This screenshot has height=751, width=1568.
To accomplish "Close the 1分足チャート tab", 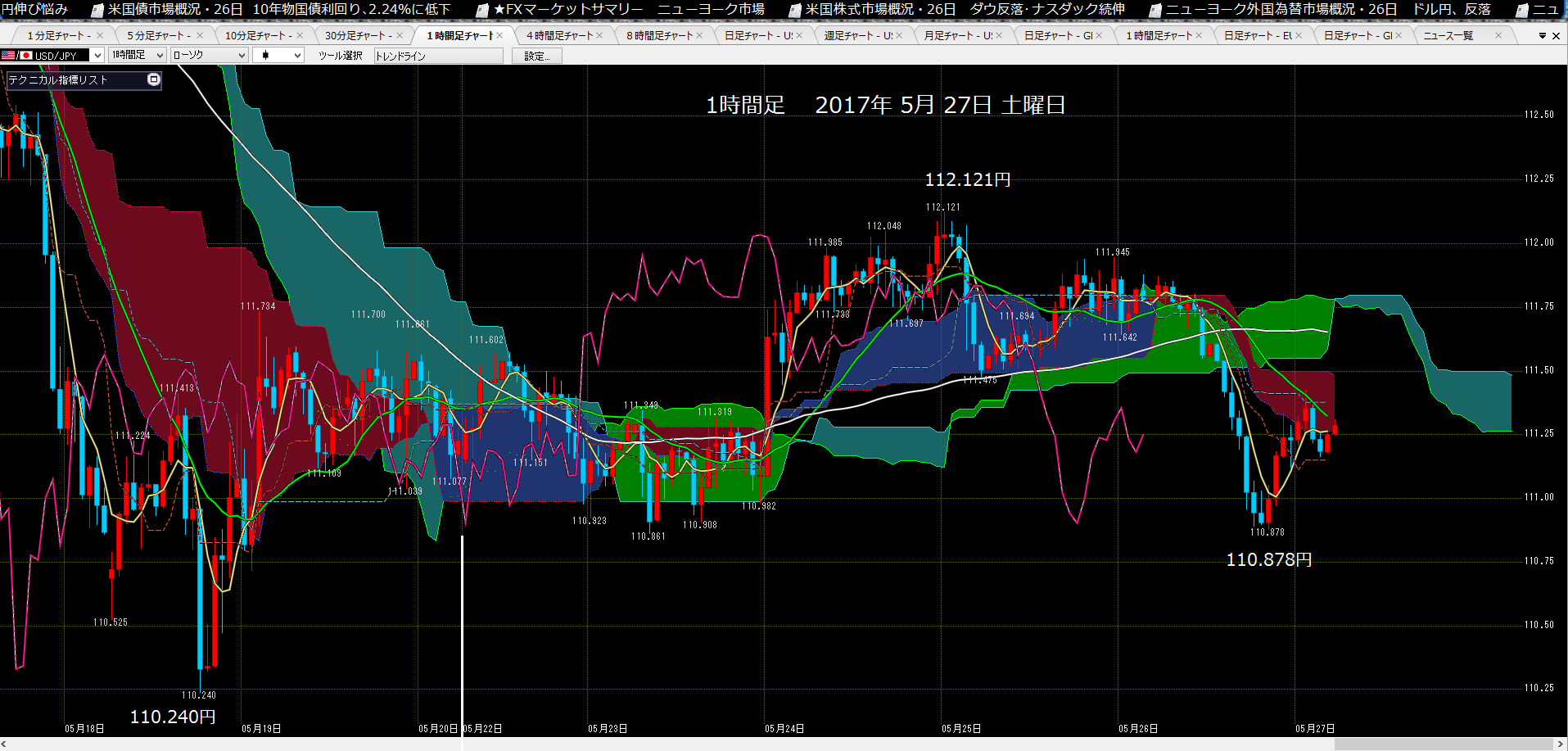I will (x=100, y=35).
